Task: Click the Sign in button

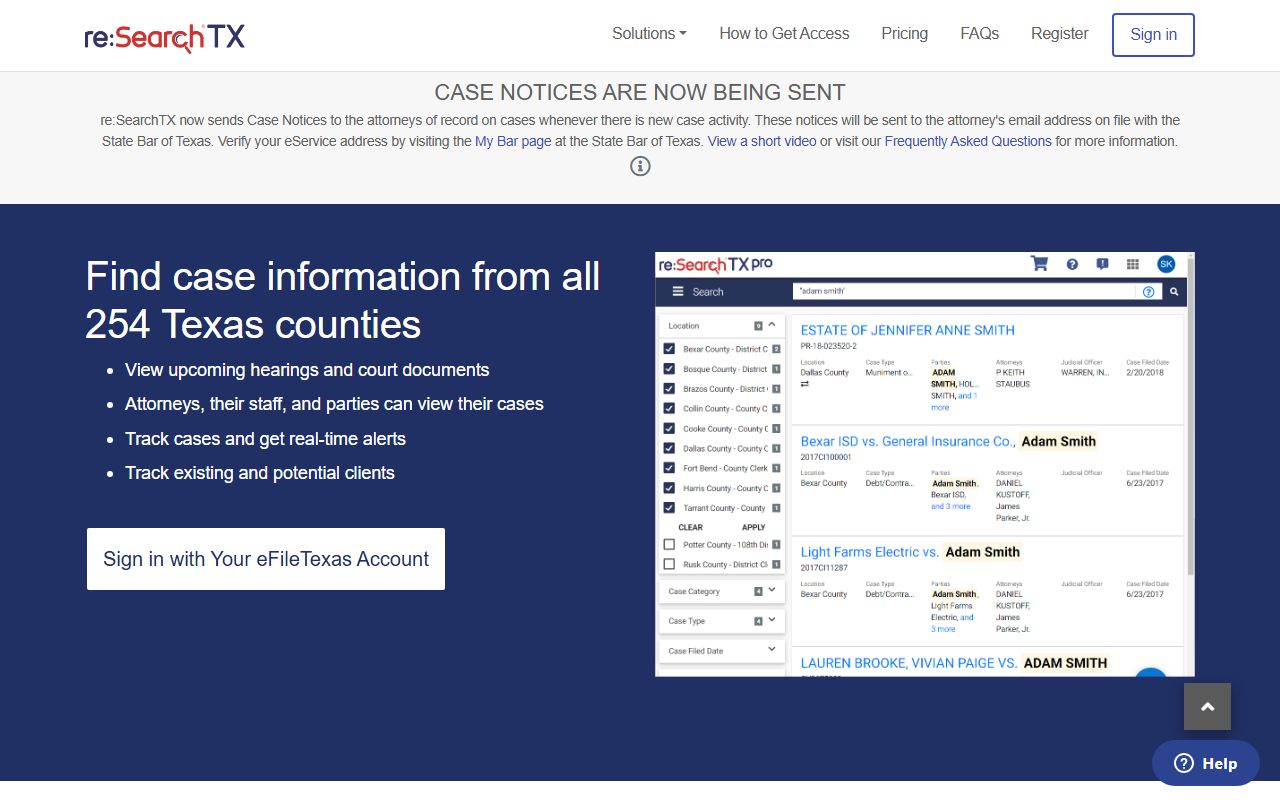Action: click(x=1153, y=35)
